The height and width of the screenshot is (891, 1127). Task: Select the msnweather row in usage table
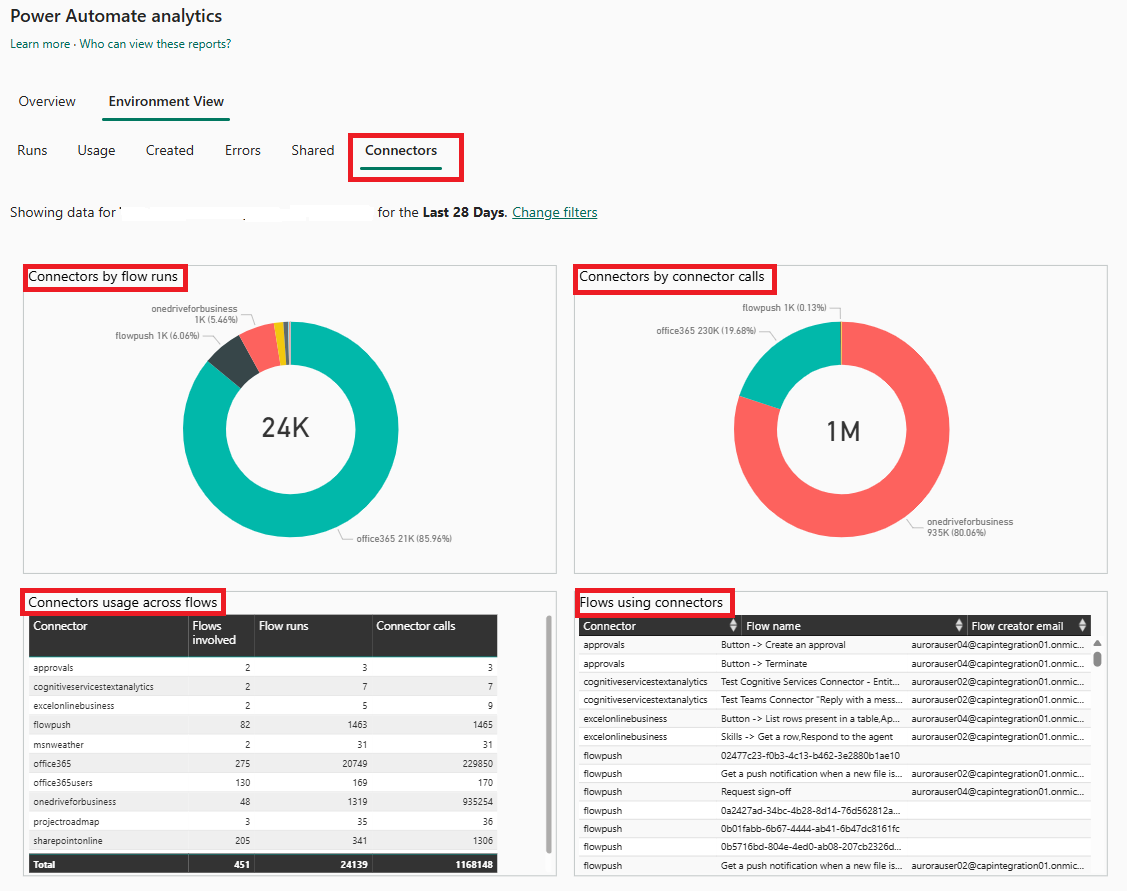[x=263, y=744]
